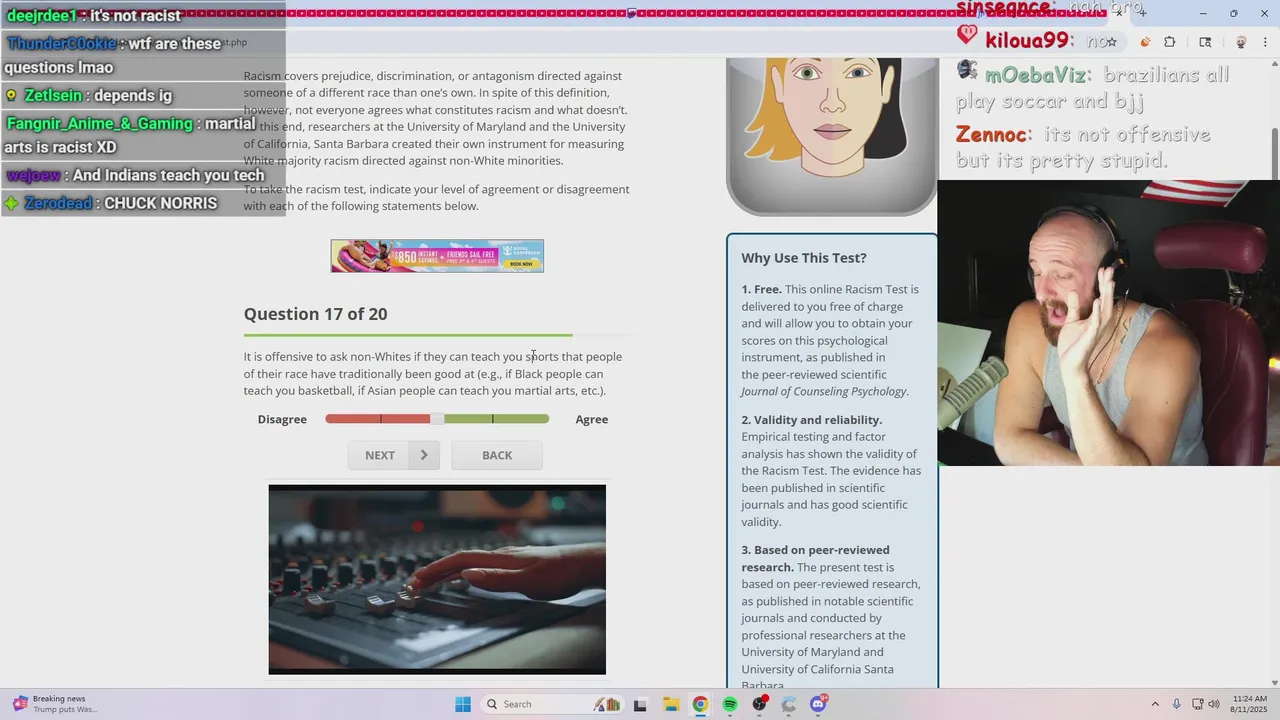Image resolution: width=1280 pixels, height=720 pixels.
Task: Open the Chrome extensions puzzle icon
Action: [1170, 42]
